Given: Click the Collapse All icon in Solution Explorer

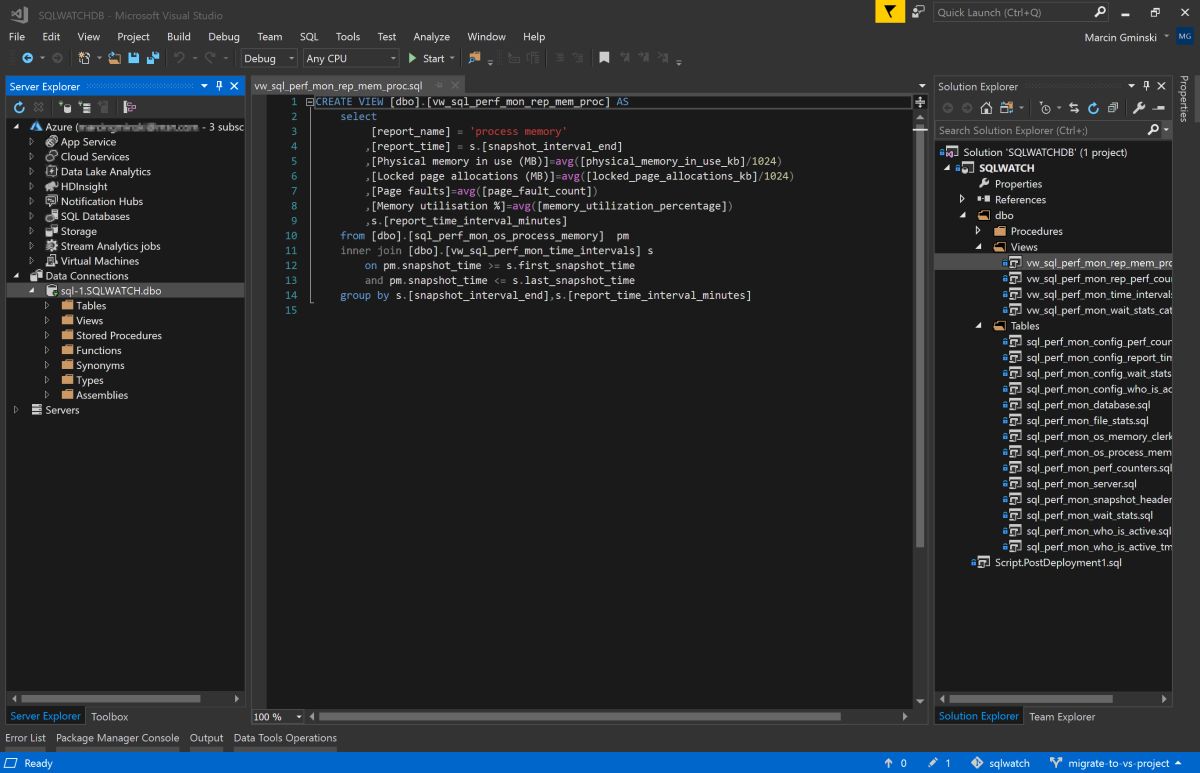Looking at the screenshot, I should 1111,108.
